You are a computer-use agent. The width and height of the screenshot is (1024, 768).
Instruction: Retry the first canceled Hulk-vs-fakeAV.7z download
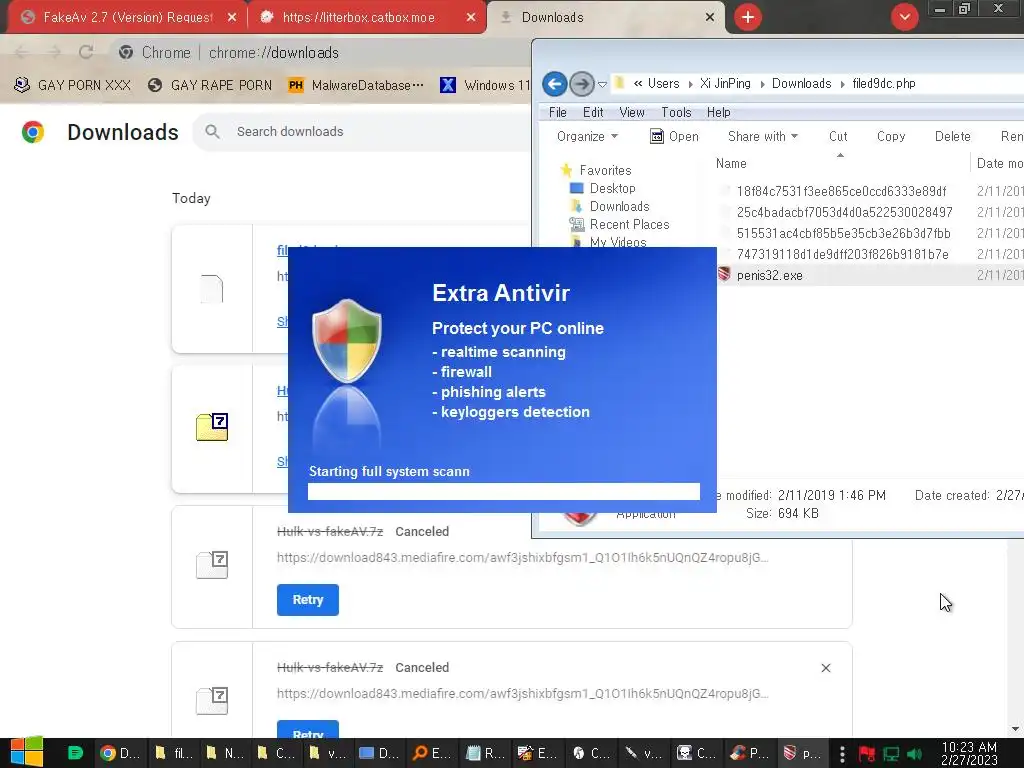point(308,600)
